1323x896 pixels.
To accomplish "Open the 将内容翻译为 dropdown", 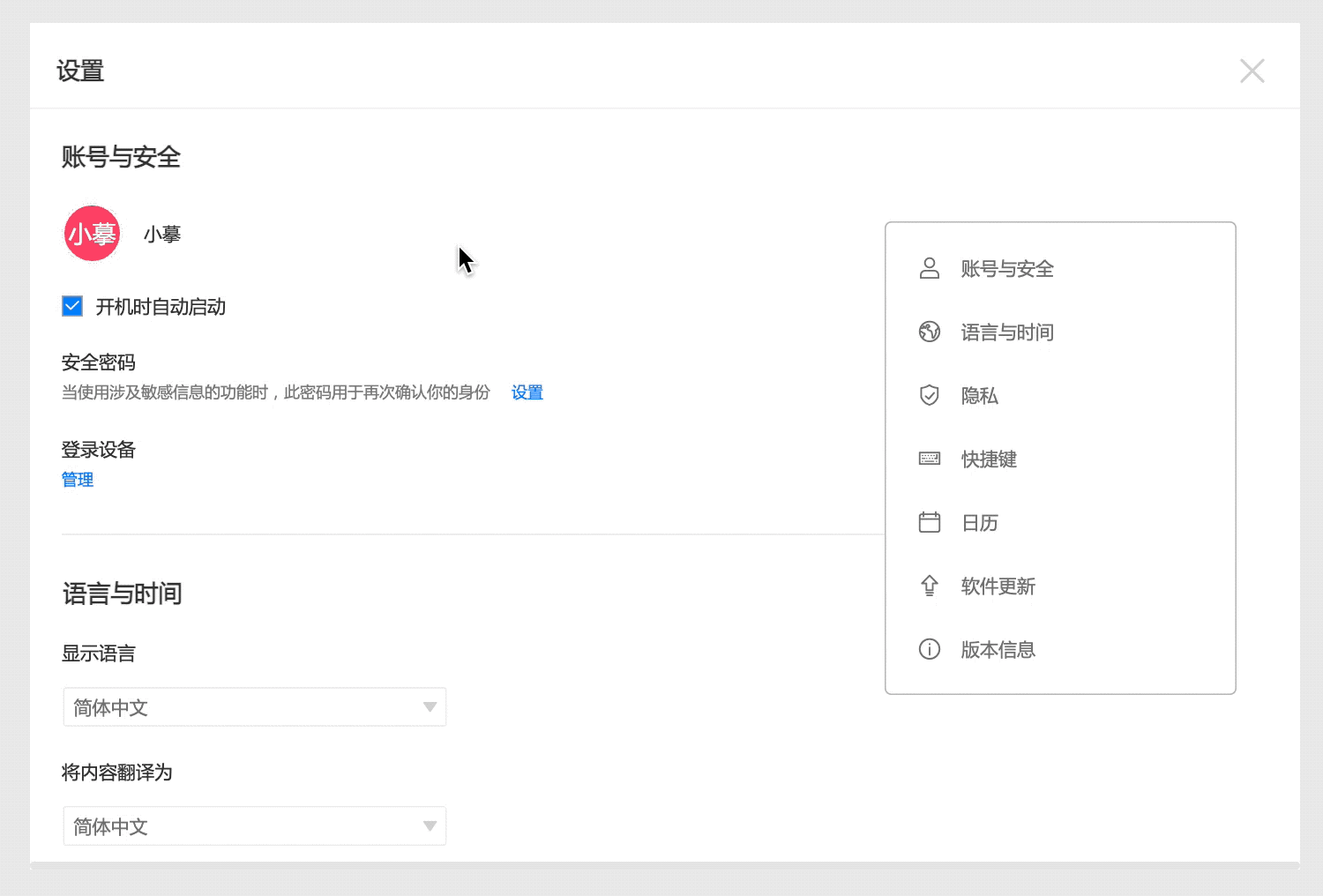I will point(254,826).
